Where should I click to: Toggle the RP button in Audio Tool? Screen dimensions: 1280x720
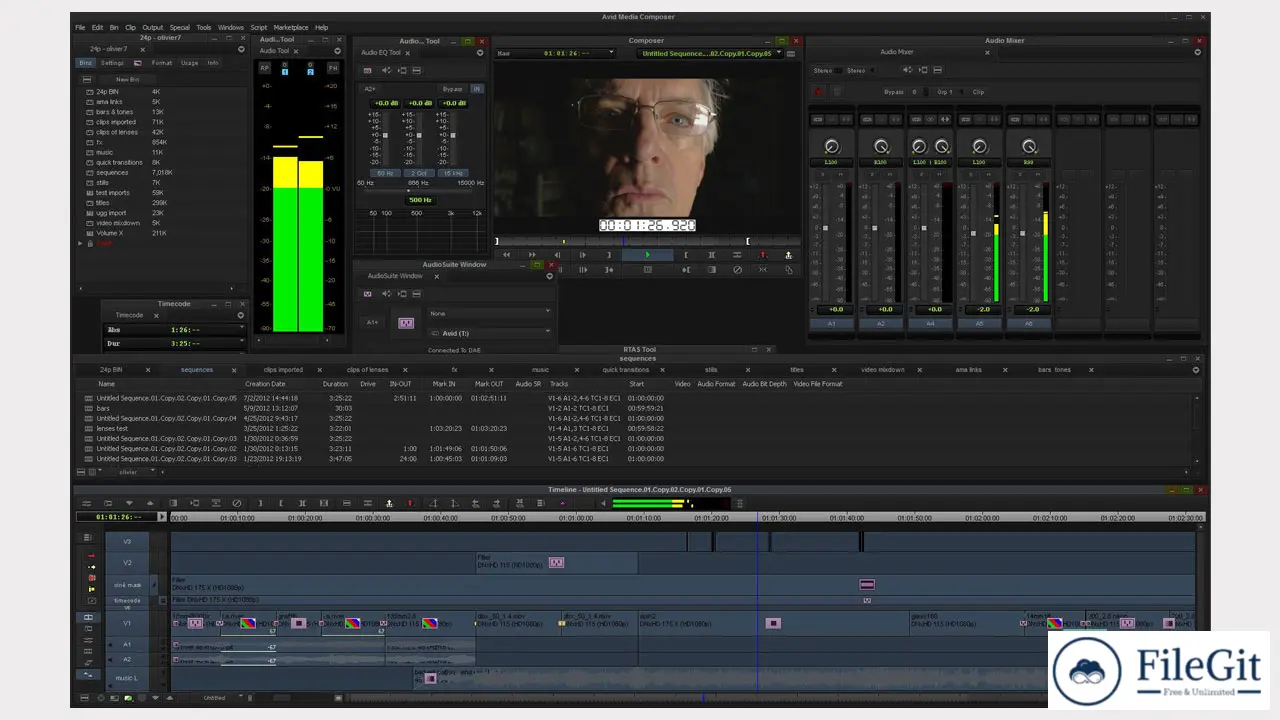pos(265,68)
